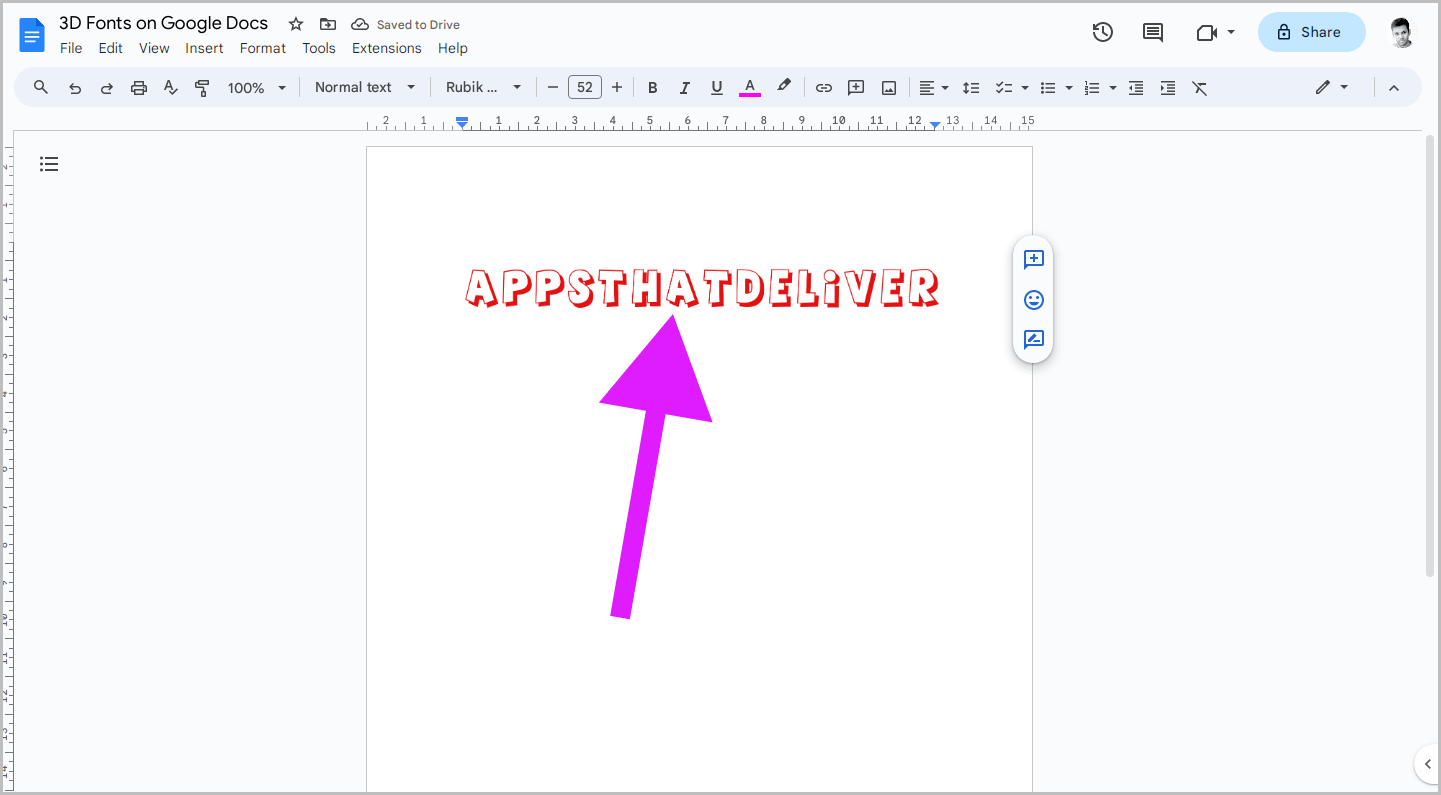The width and height of the screenshot is (1441, 795).
Task: Toggle bold formatting
Action: [653, 88]
